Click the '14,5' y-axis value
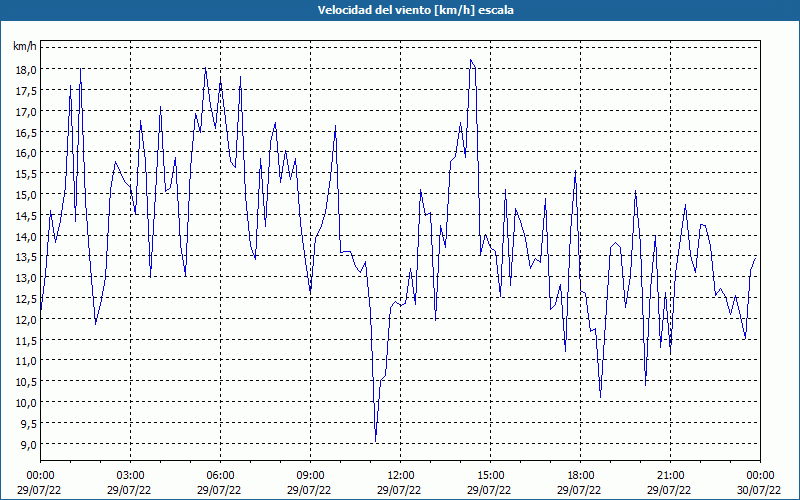 click(x=26, y=215)
